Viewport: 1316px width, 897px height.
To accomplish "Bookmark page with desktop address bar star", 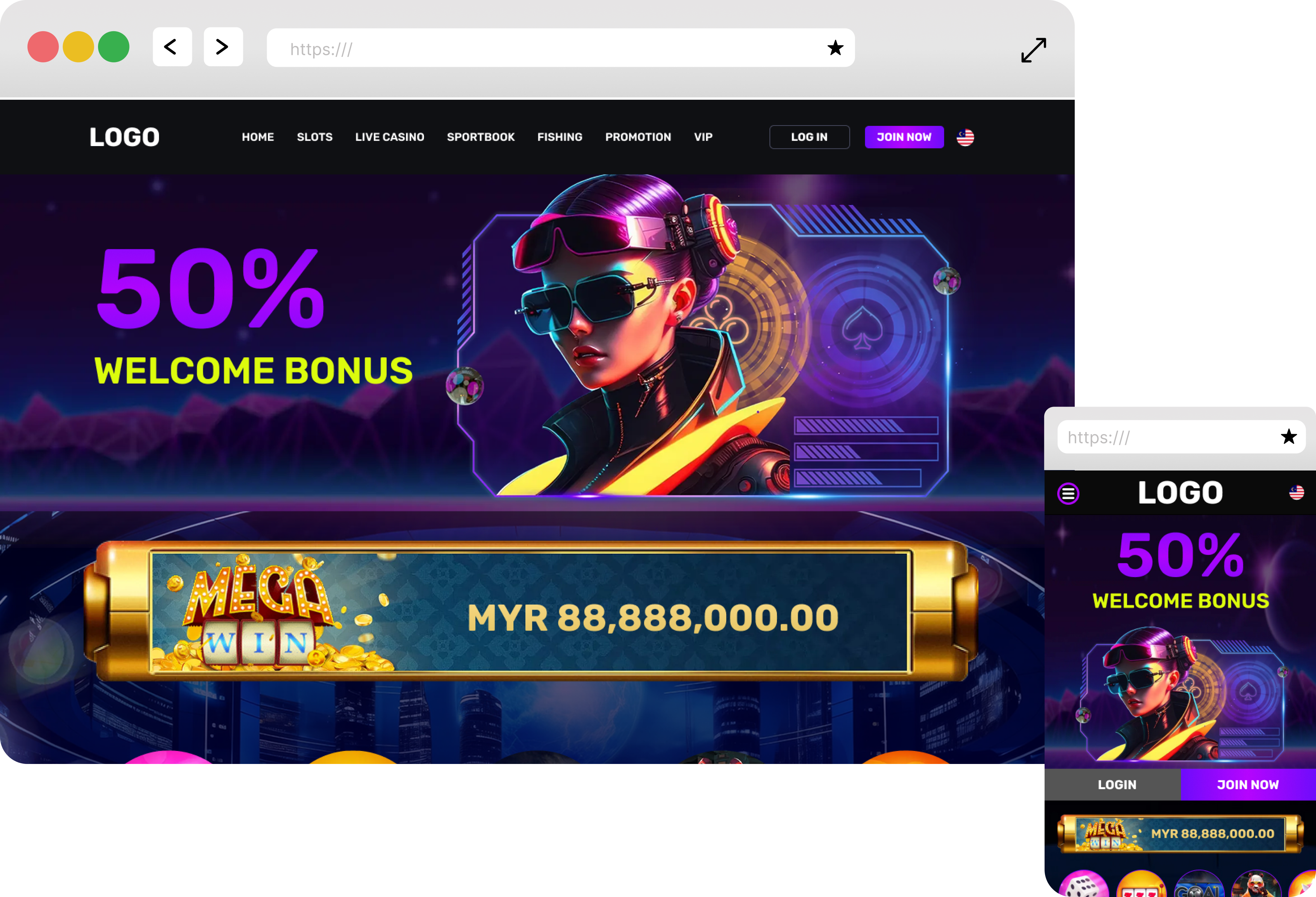I will click(x=835, y=48).
